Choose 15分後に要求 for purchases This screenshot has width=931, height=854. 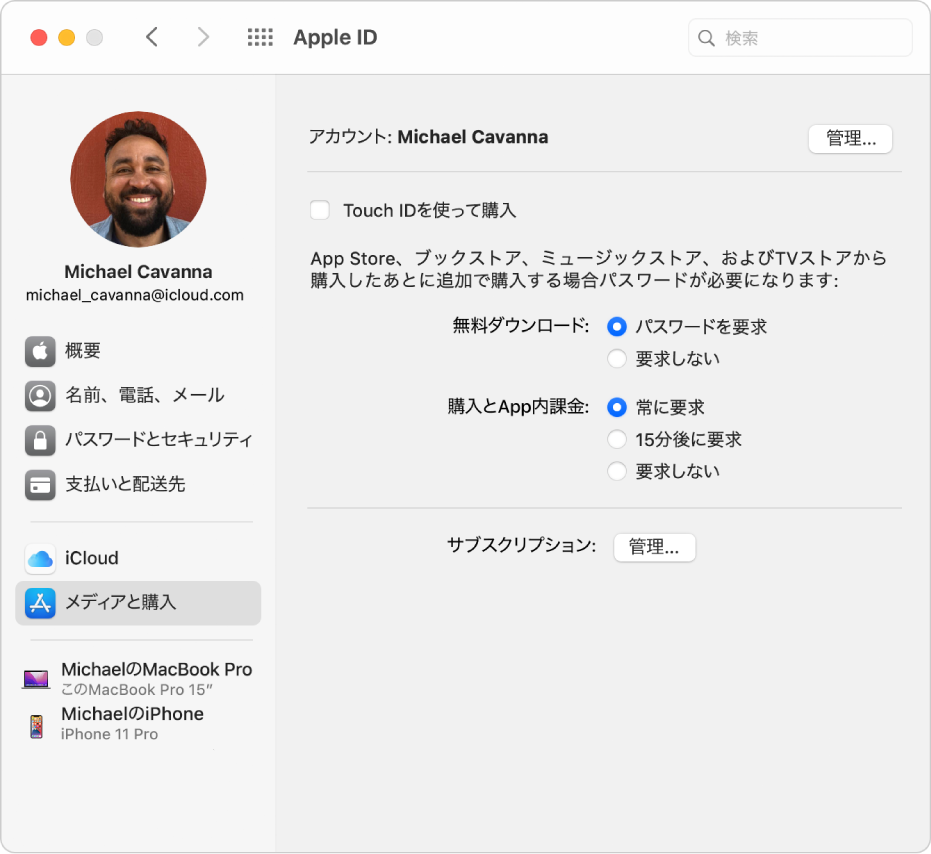click(618, 439)
